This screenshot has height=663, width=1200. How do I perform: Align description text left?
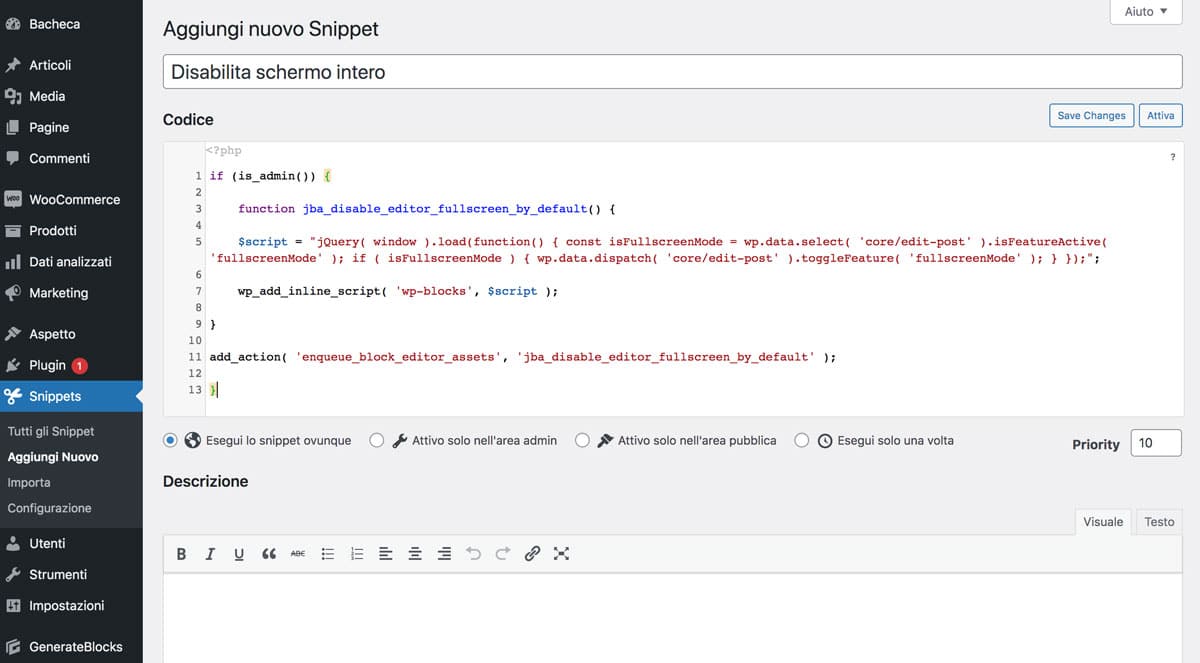(385, 553)
